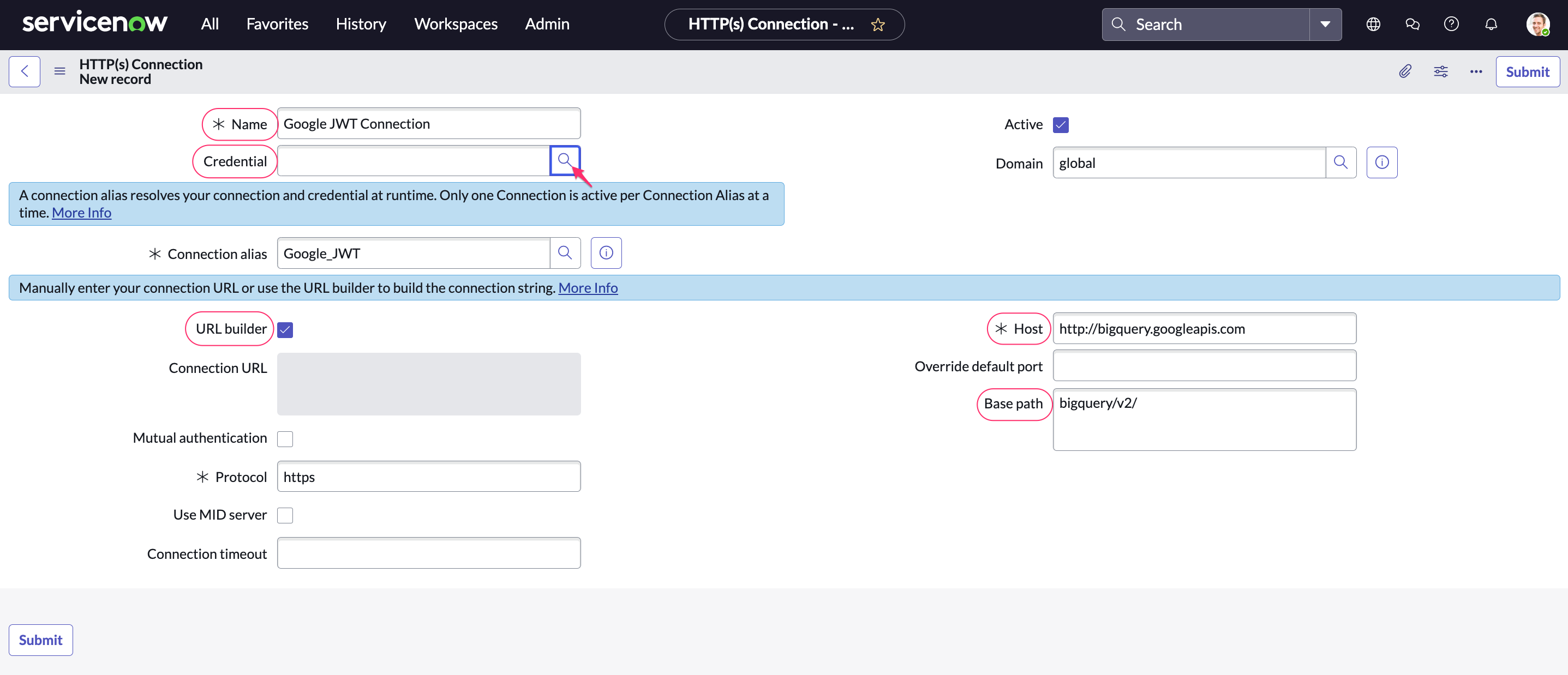Click the Connection timeout label
This screenshot has height=675, width=1568.
207,553
